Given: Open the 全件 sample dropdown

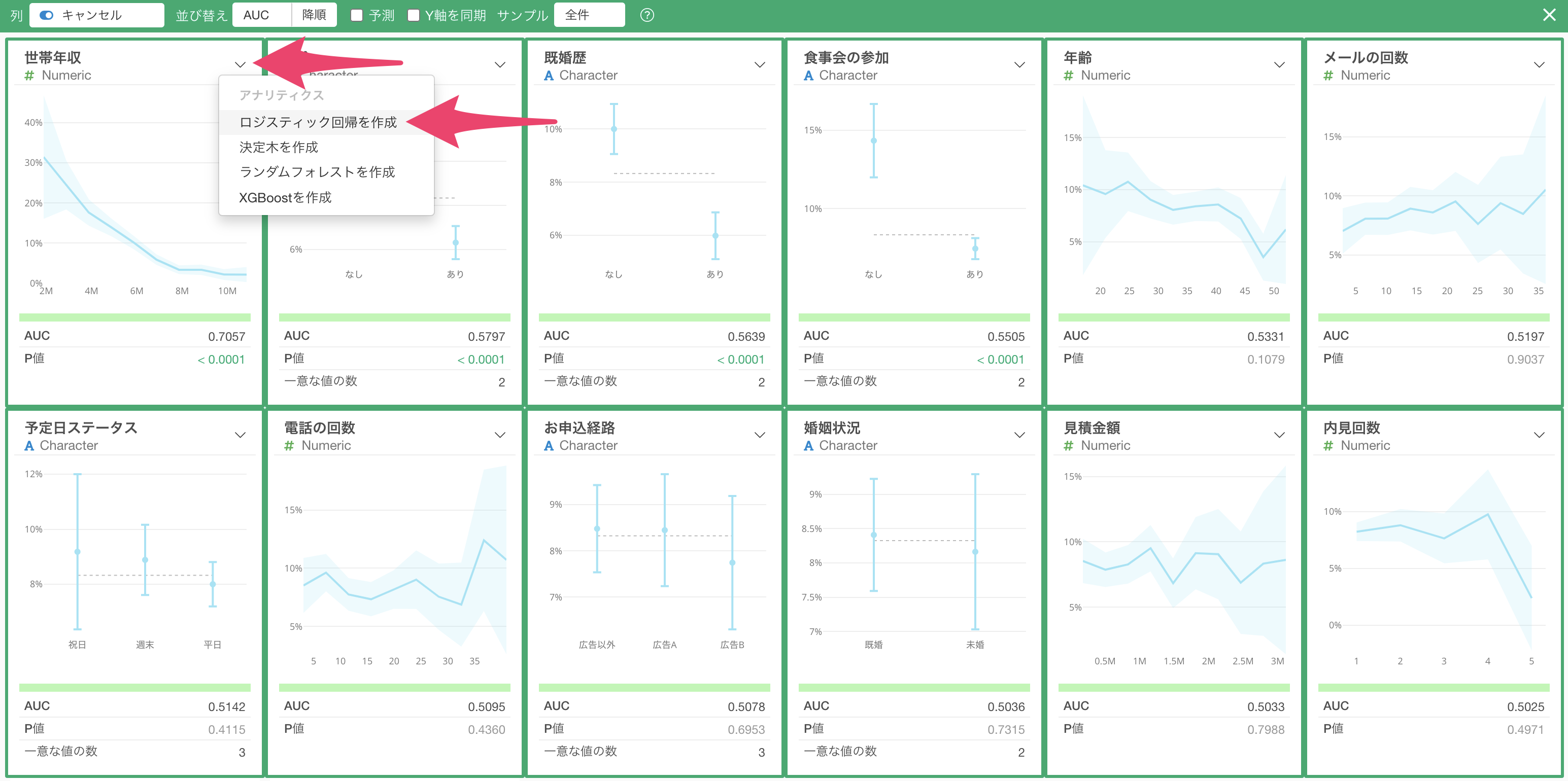Looking at the screenshot, I should pyautogui.click(x=589, y=15).
